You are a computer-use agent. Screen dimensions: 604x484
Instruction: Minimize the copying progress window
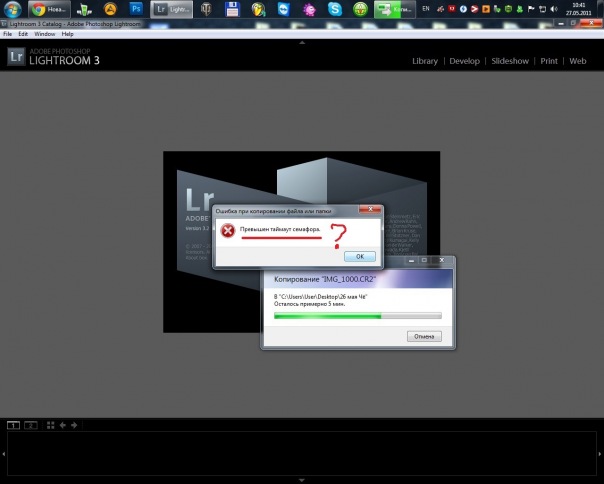tap(411, 260)
